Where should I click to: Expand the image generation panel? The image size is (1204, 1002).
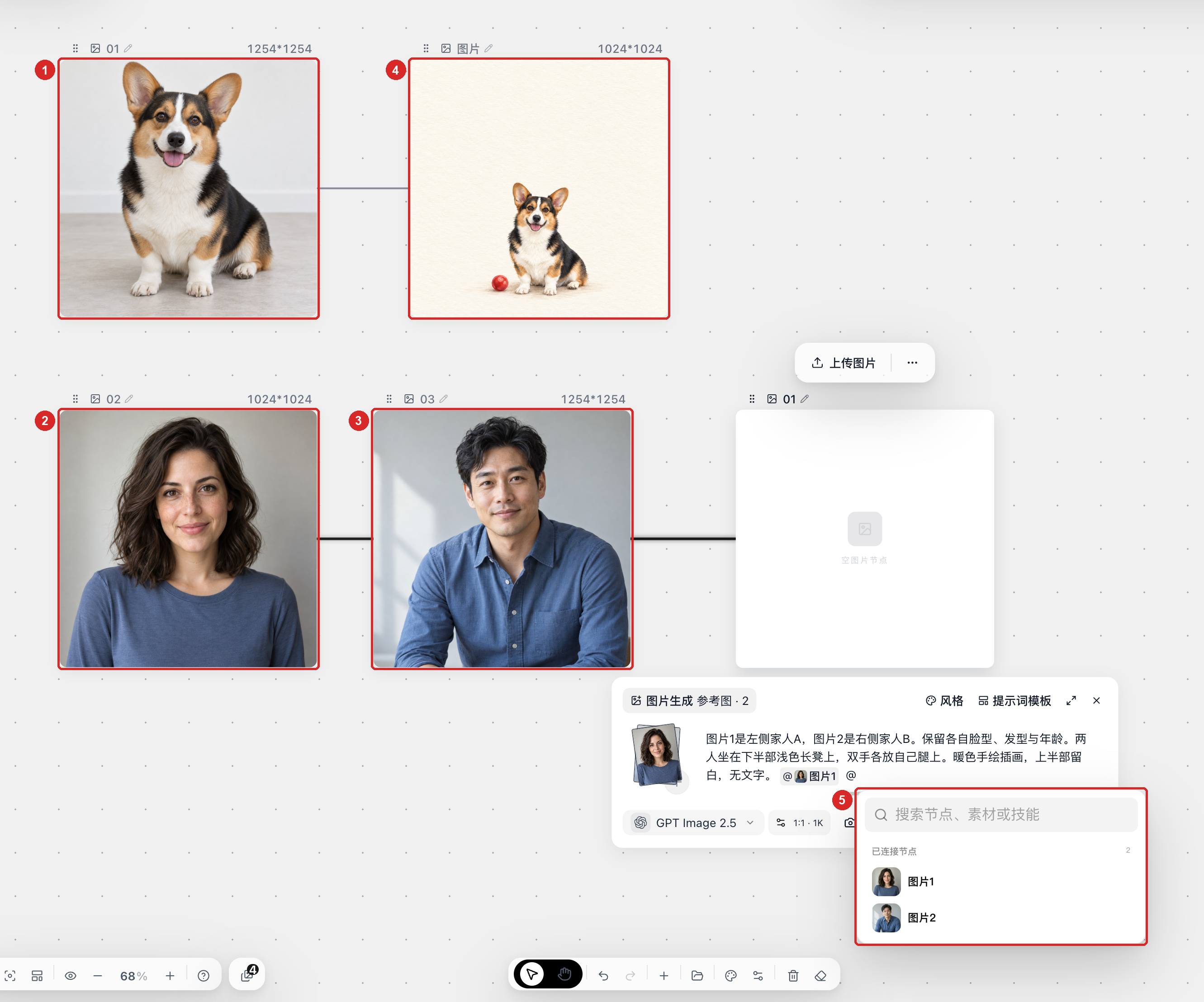pyautogui.click(x=1071, y=700)
